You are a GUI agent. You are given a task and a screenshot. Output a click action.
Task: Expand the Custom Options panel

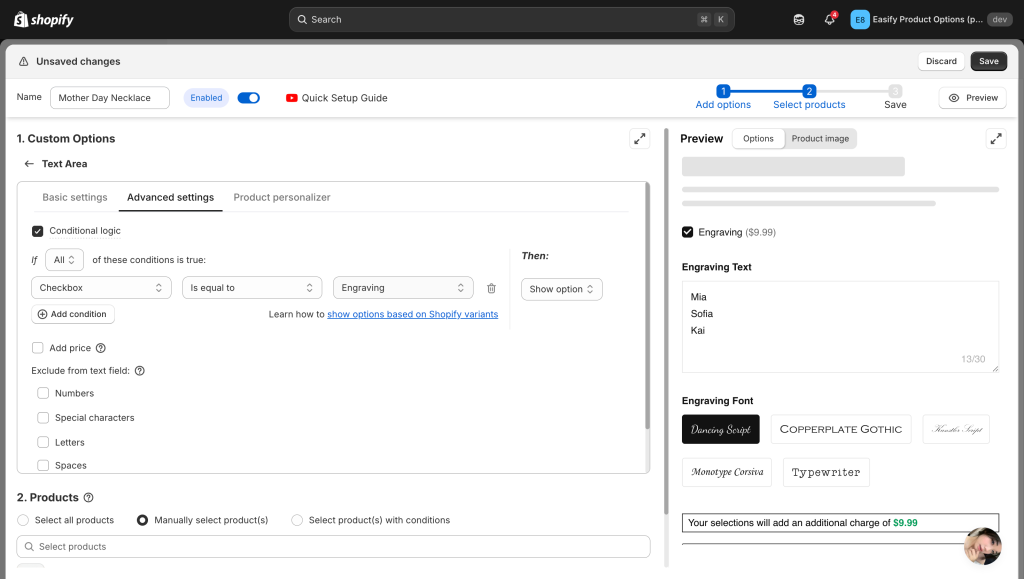pos(639,139)
